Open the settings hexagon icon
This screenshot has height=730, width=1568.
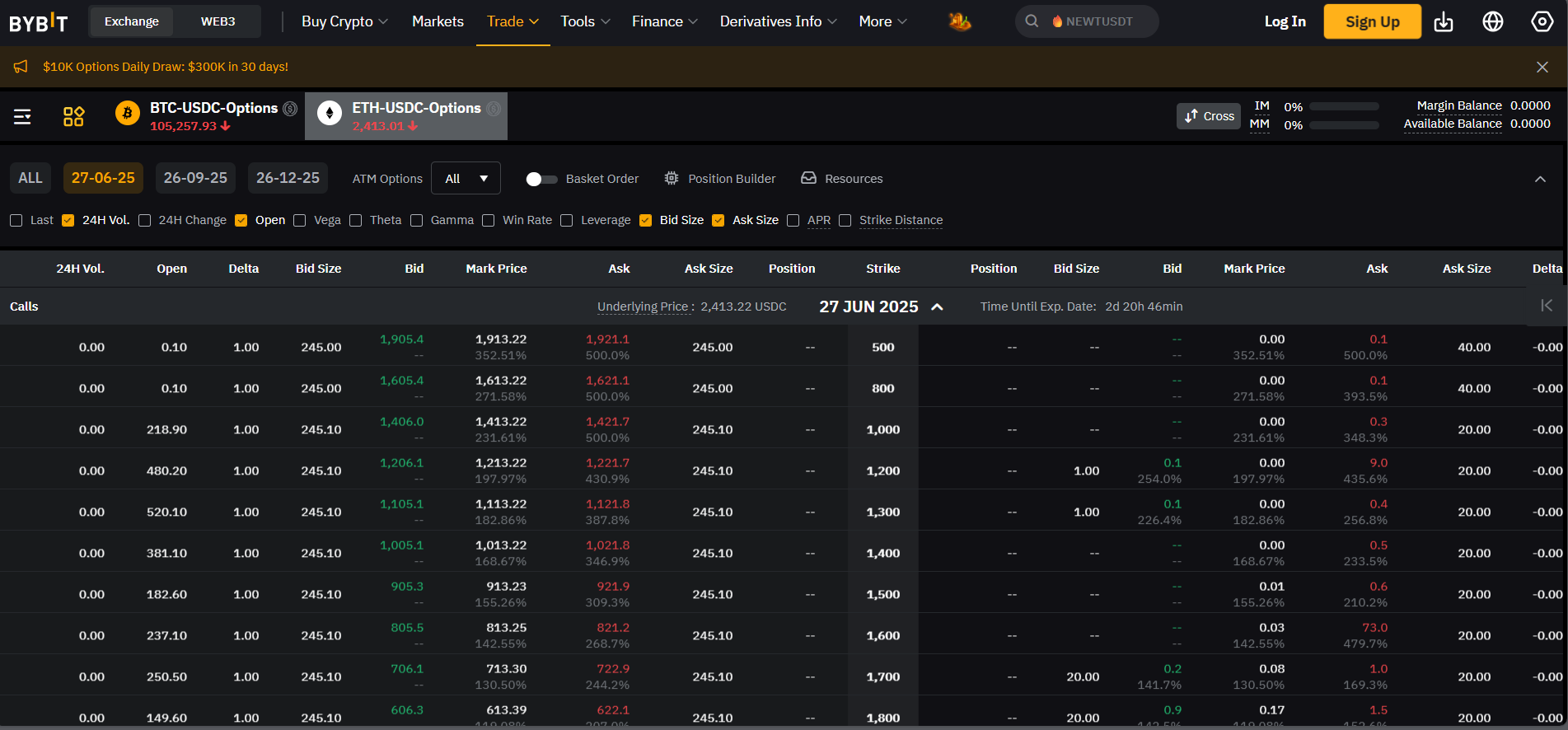1542,22
